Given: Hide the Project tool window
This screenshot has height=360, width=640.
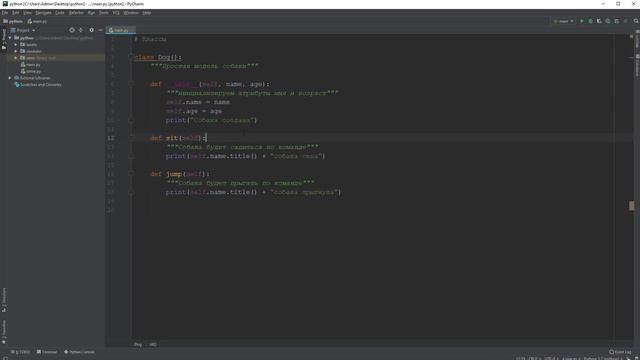Looking at the screenshot, I should click(x=100, y=30).
